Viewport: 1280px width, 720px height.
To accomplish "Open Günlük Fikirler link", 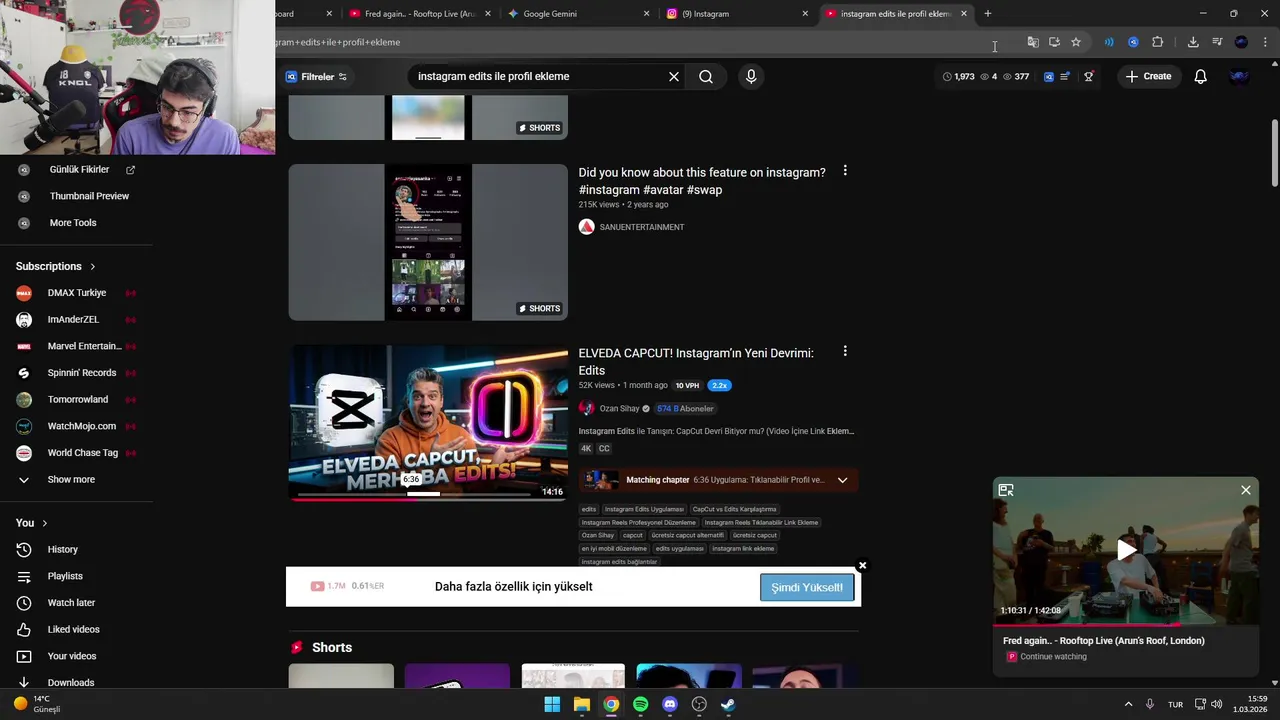I will 79,170.
